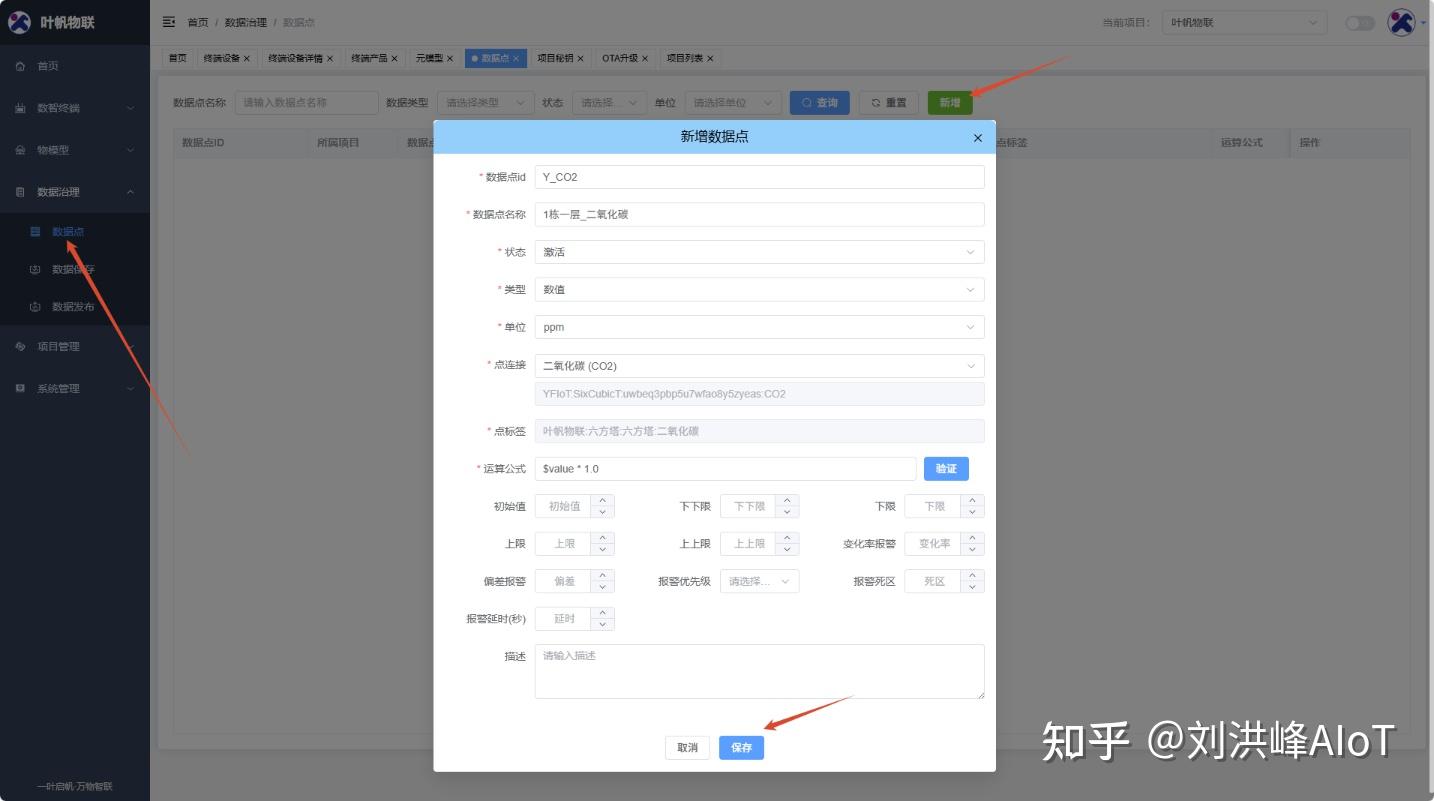Open 项目管理 using its sidebar icon
Viewport: 1434px width, 801px height.
pos(20,347)
